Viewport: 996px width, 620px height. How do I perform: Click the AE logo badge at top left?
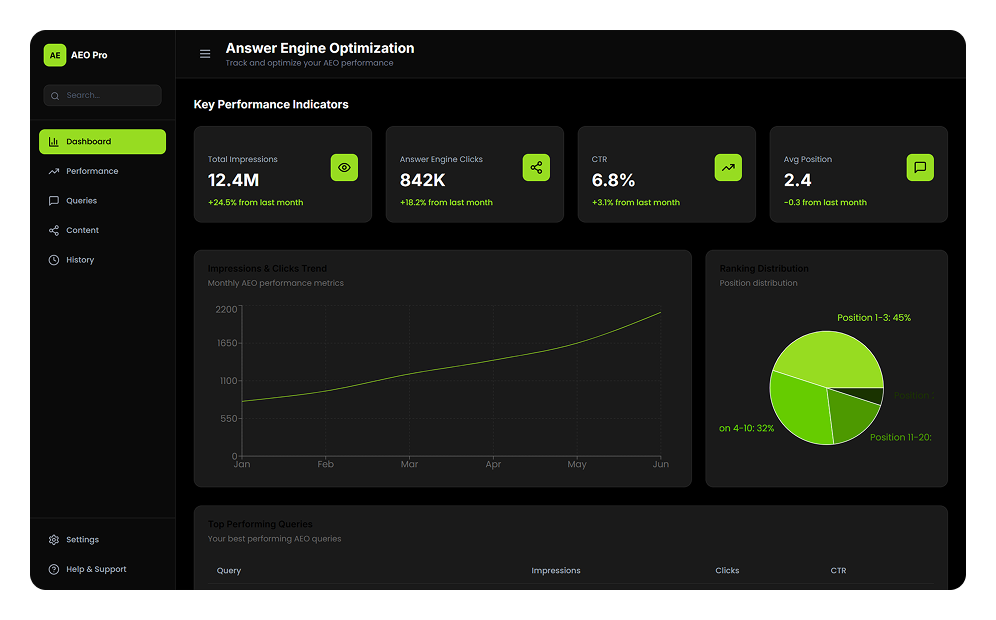tap(55, 55)
